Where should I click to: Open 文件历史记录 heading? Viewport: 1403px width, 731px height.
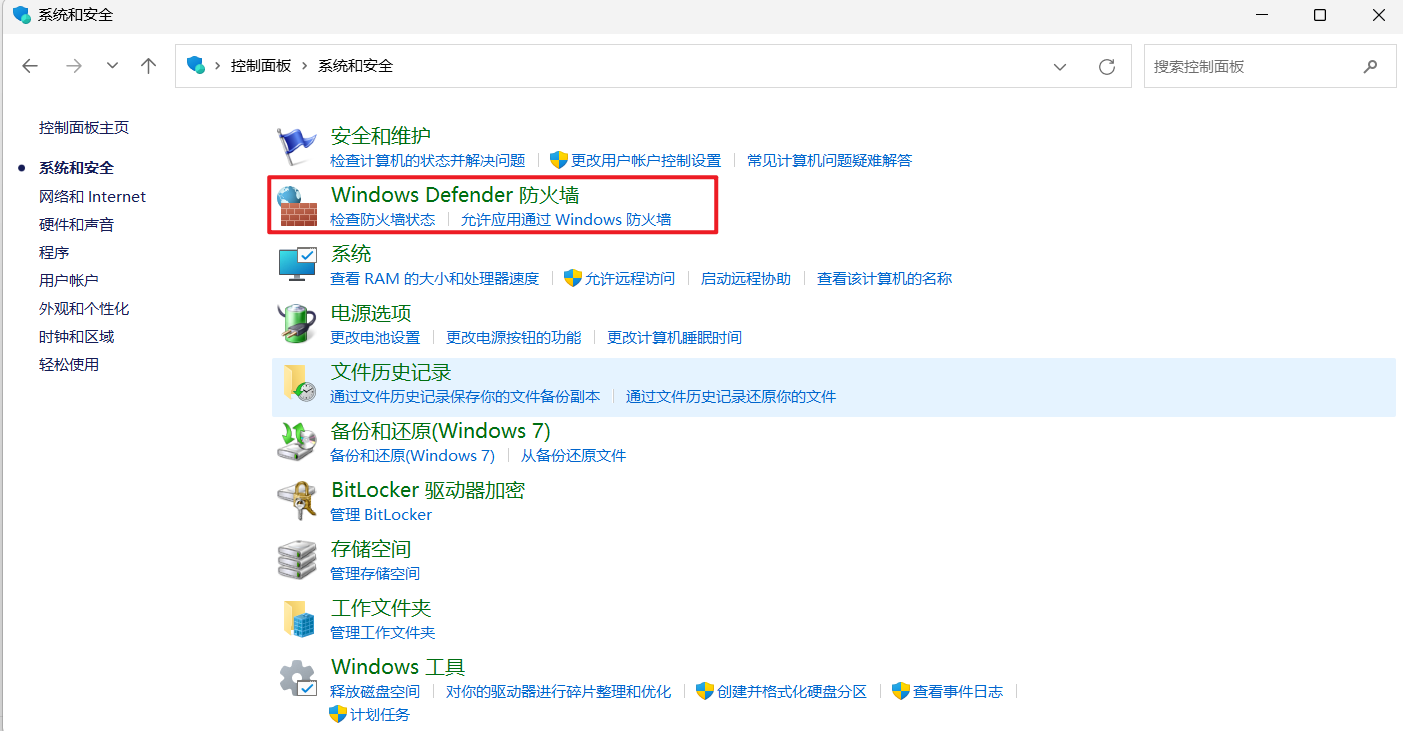[x=391, y=371]
